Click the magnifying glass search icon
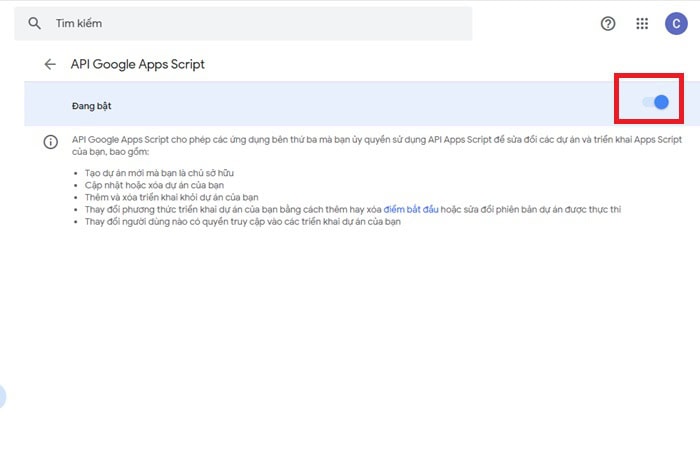The image size is (700, 453). click(x=36, y=23)
